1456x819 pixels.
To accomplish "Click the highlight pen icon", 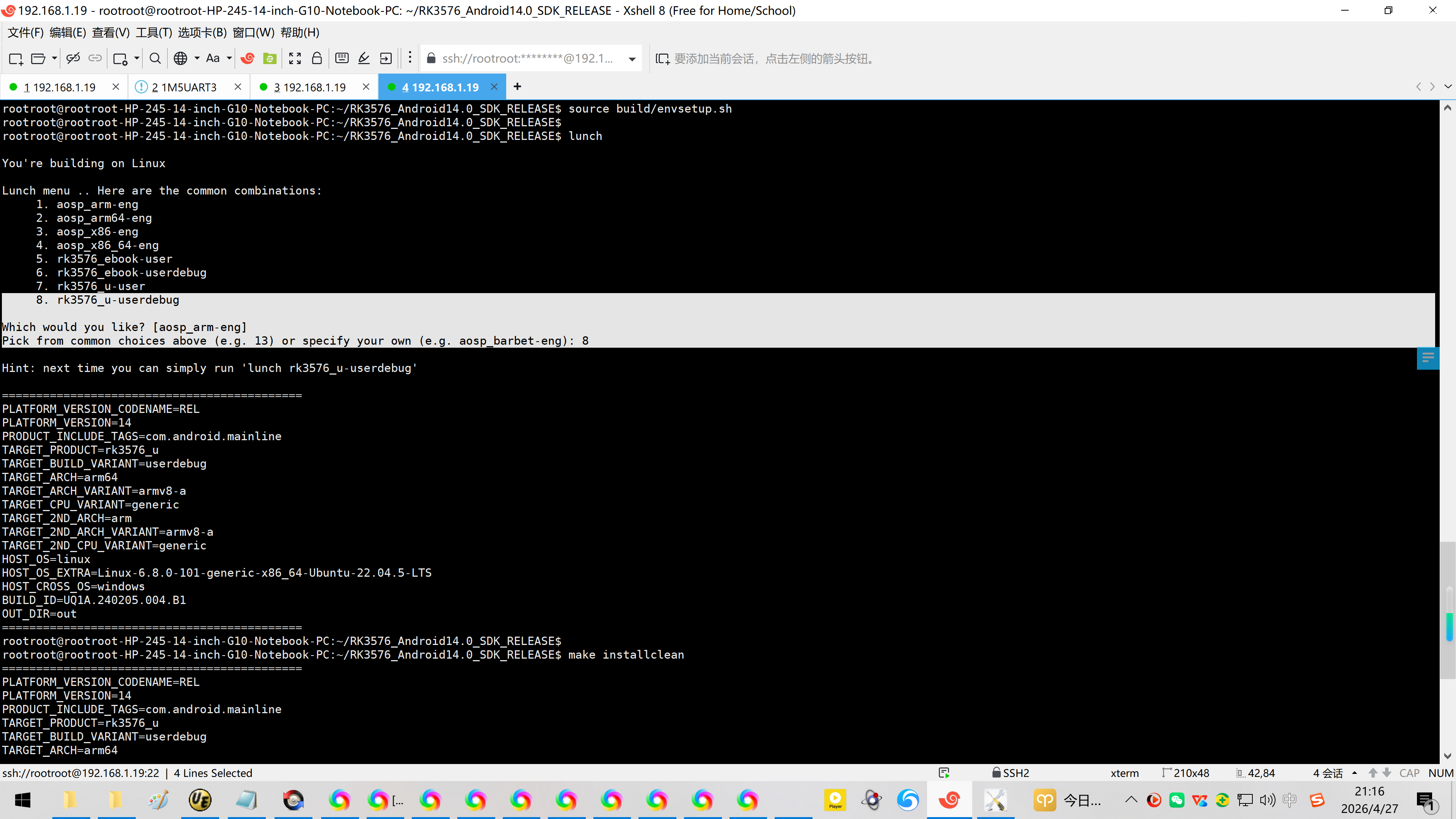I will point(364,58).
